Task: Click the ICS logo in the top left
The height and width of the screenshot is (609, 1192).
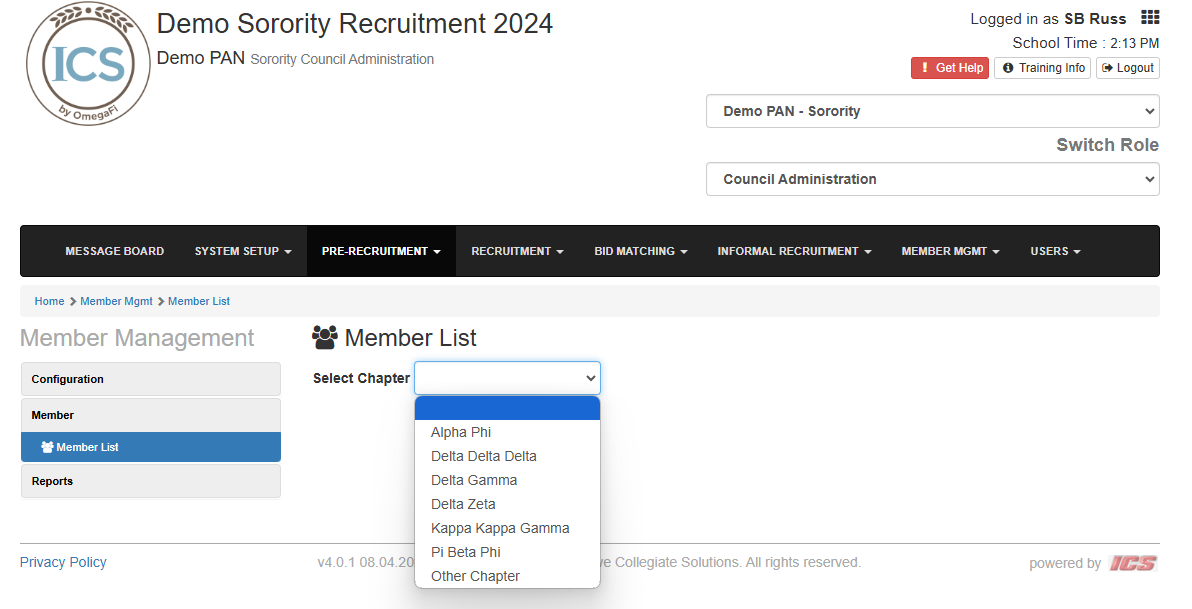Action: tap(87, 63)
